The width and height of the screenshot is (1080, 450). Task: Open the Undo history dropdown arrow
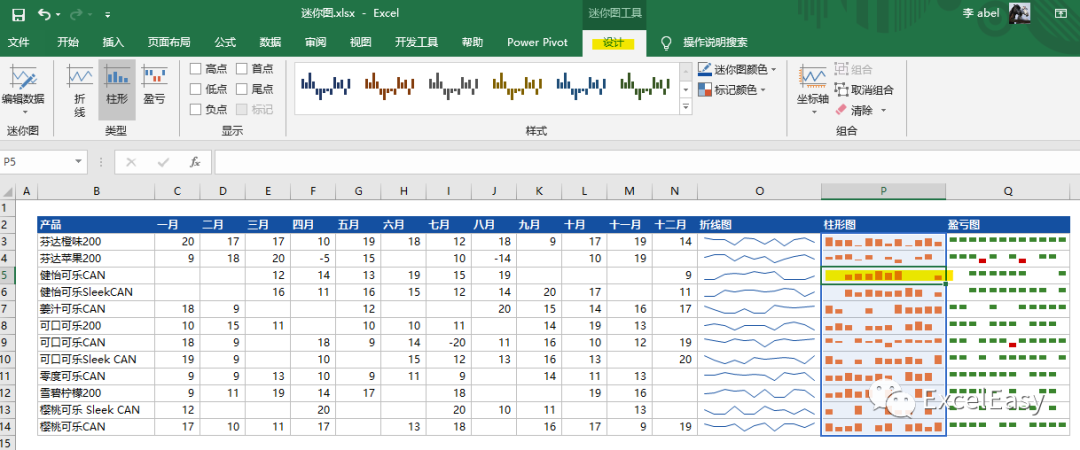(x=58, y=14)
